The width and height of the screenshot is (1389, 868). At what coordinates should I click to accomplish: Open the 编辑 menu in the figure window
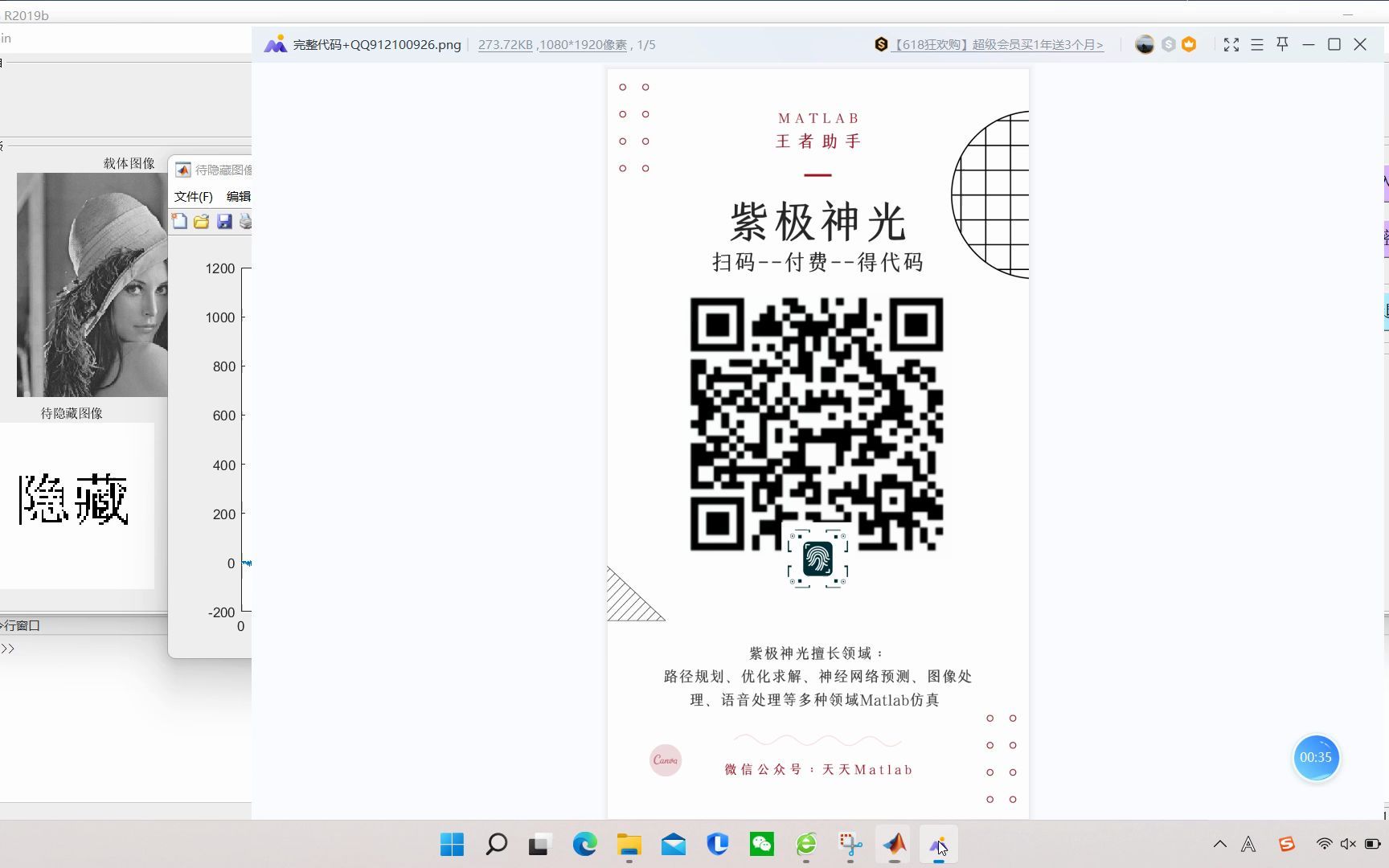pos(239,195)
